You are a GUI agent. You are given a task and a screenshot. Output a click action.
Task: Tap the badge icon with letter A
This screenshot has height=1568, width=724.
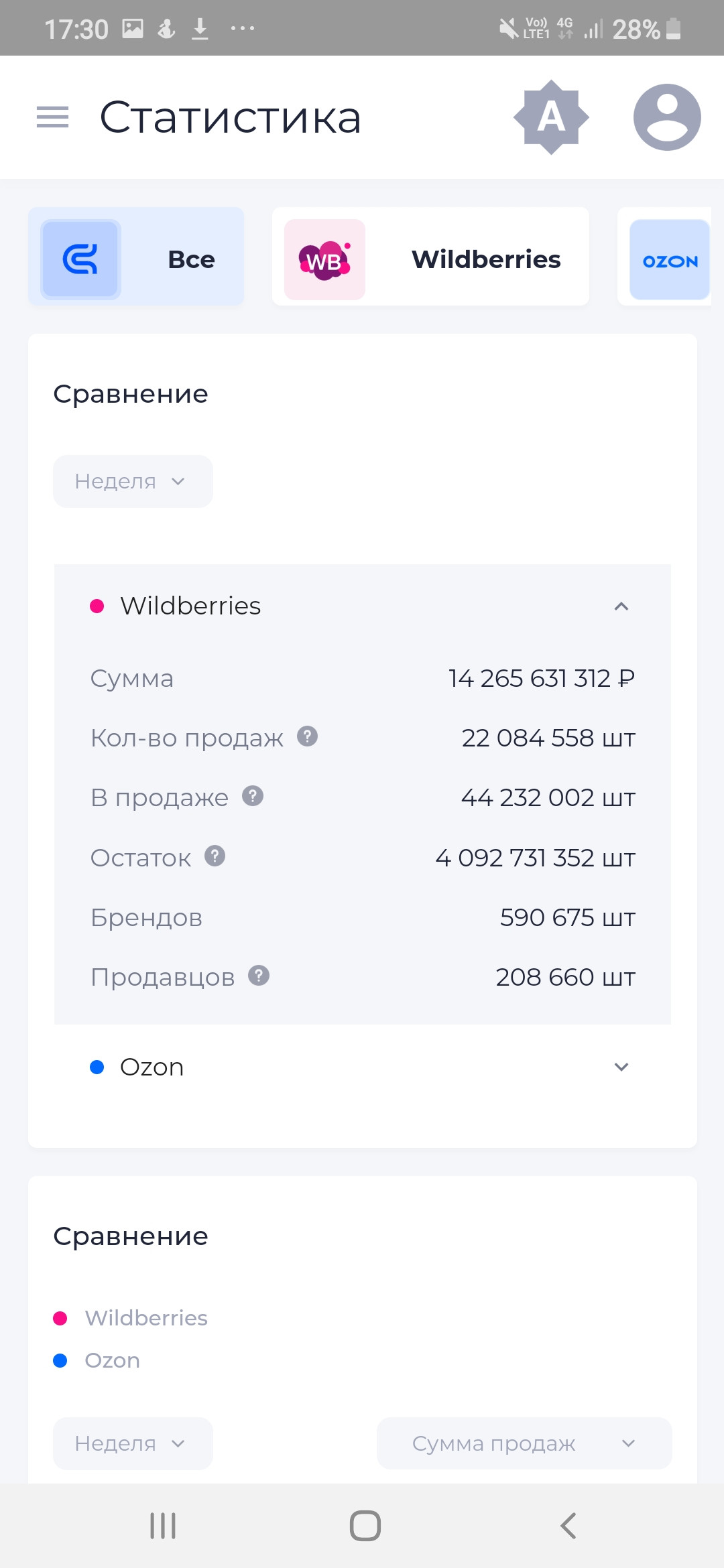coord(551,117)
